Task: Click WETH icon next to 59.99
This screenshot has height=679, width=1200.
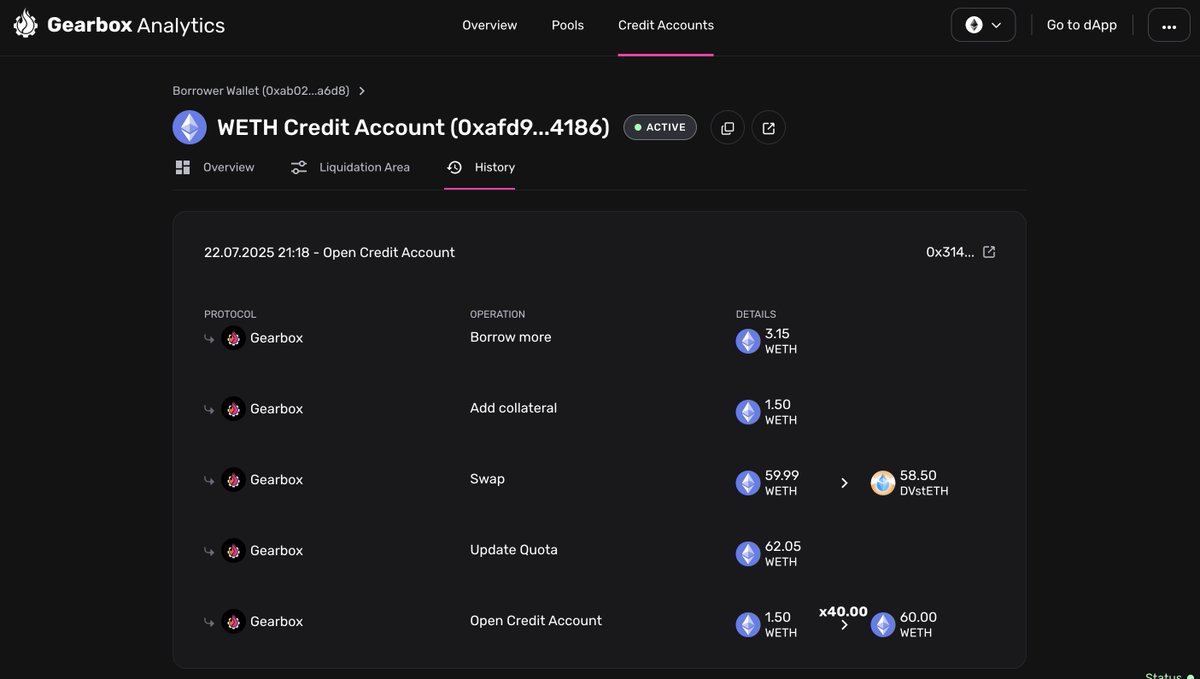Action: (x=748, y=483)
